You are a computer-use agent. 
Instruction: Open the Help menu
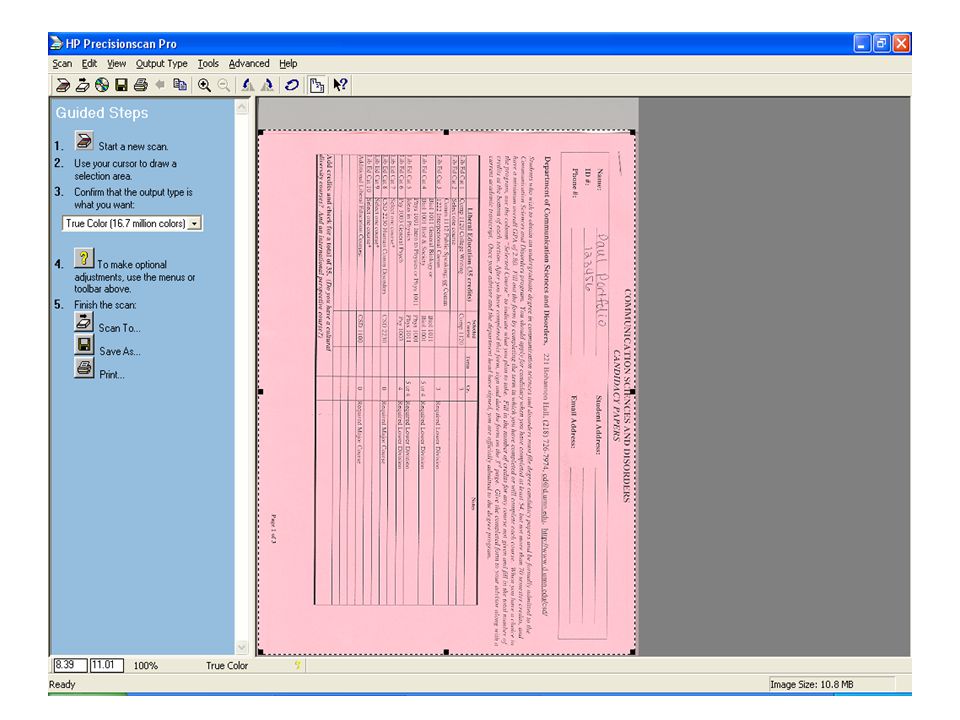(288, 64)
